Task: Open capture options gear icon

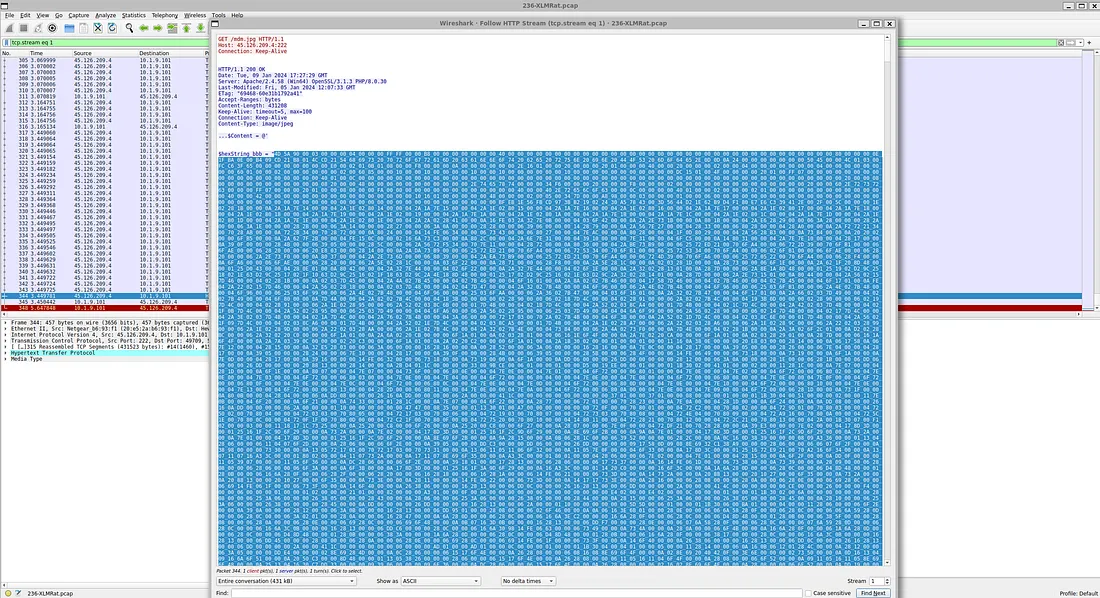Action: (52, 28)
